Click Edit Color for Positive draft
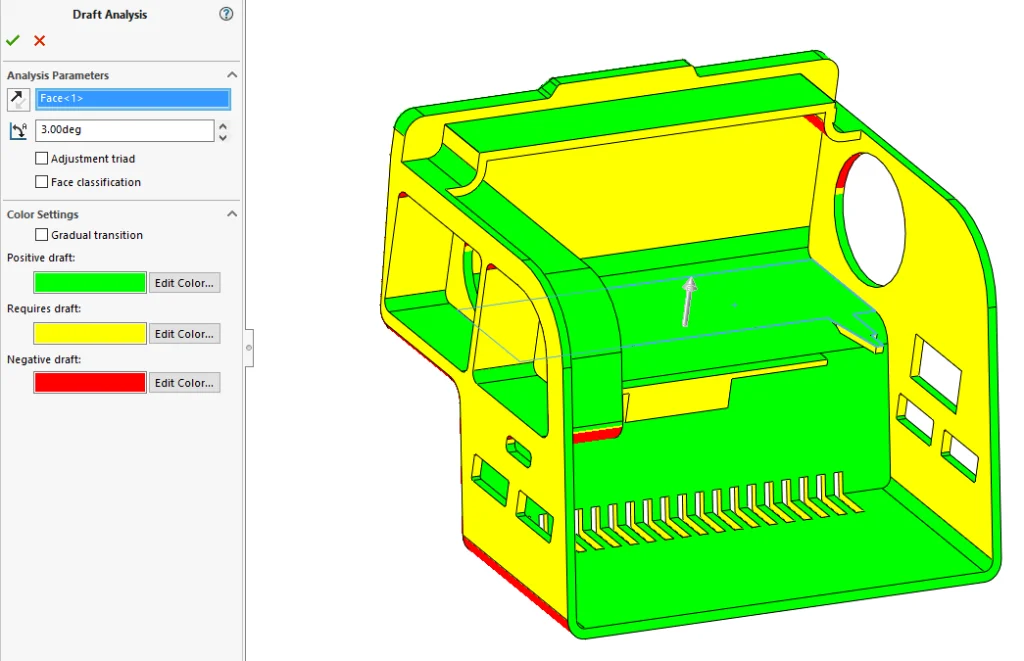The image size is (1024, 661). [x=184, y=283]
